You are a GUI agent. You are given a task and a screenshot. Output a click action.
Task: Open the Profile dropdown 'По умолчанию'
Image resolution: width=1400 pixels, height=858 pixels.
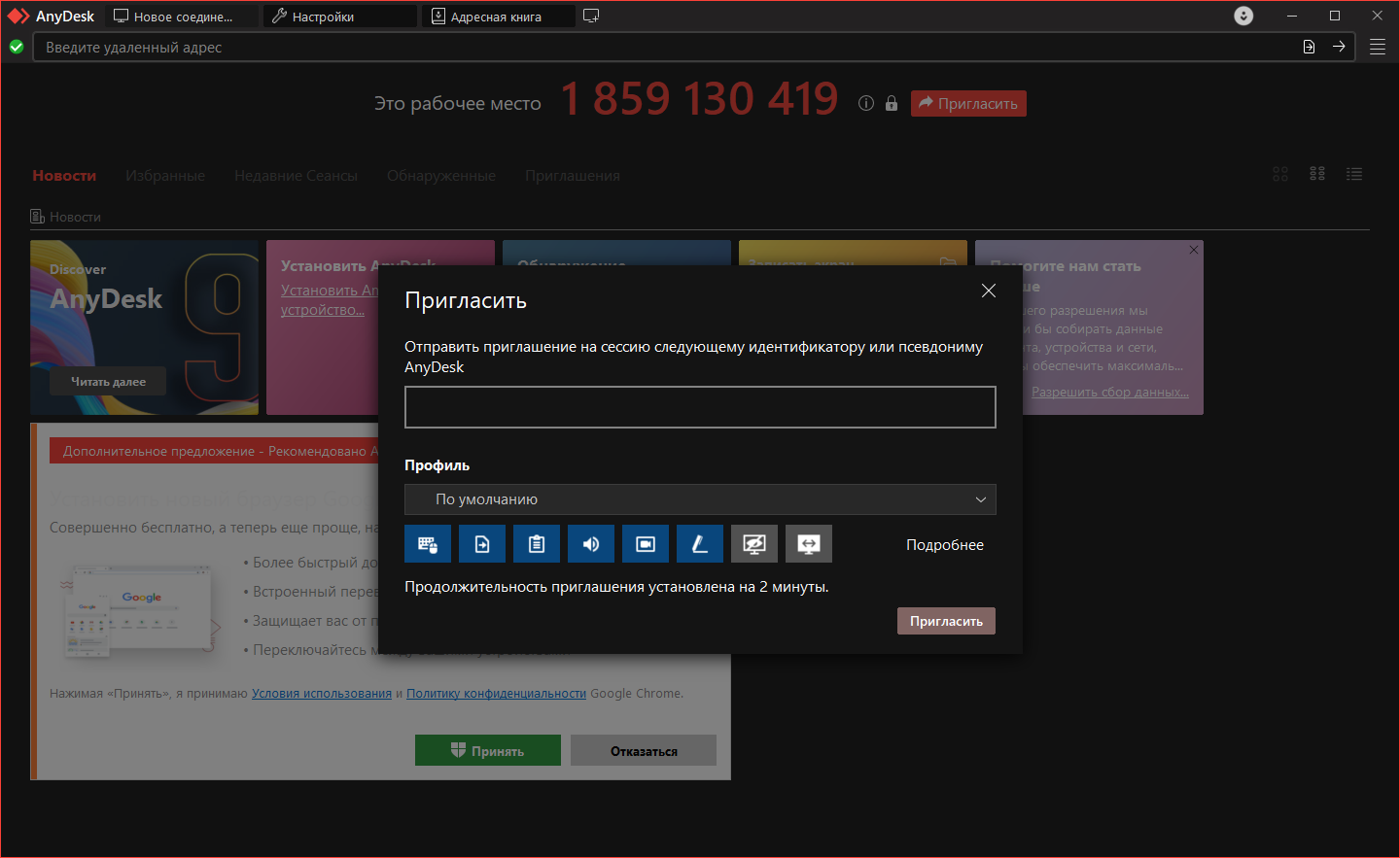[700, 499]
